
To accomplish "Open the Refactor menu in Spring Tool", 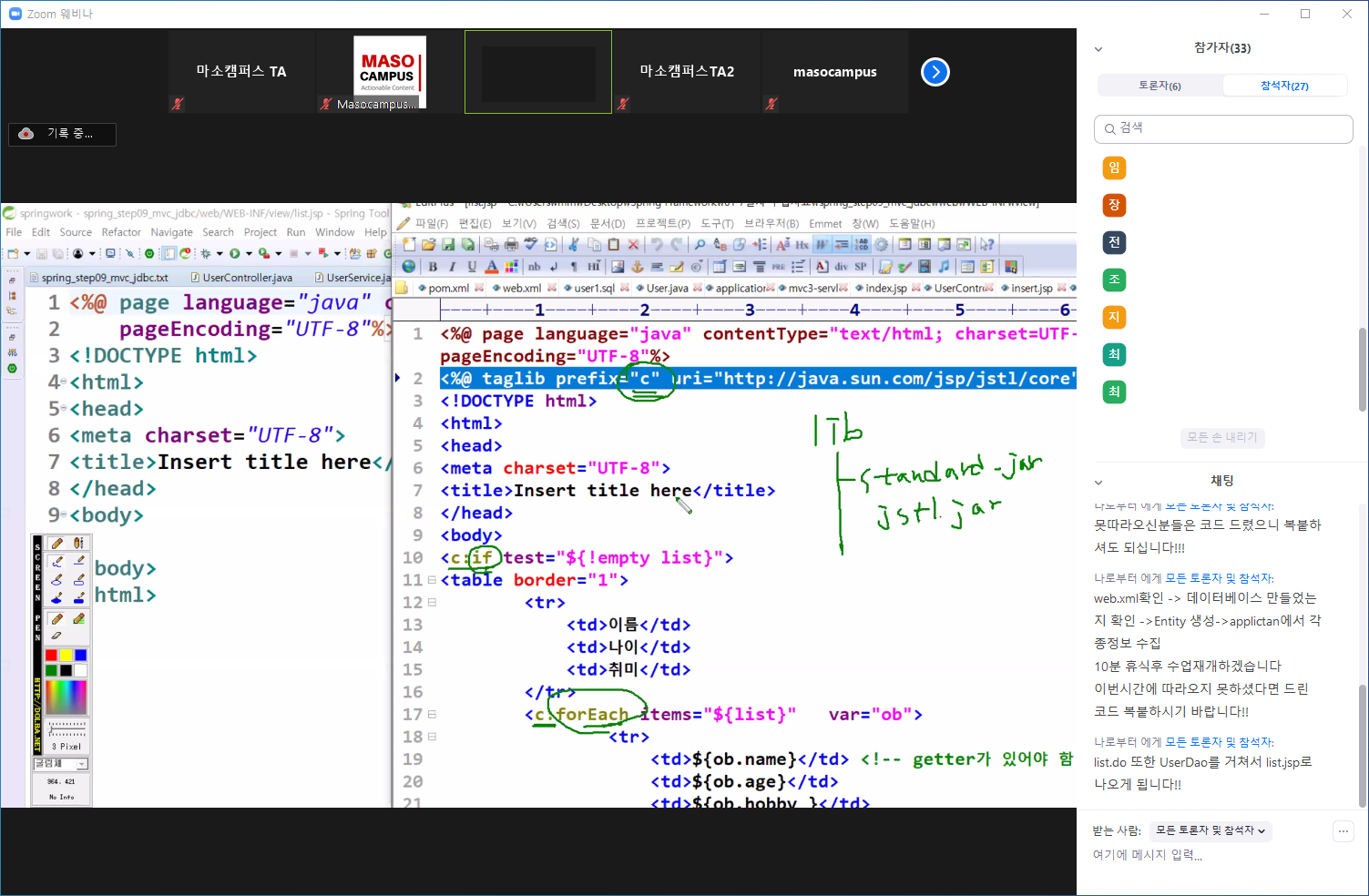I will [x=121, y=232].
